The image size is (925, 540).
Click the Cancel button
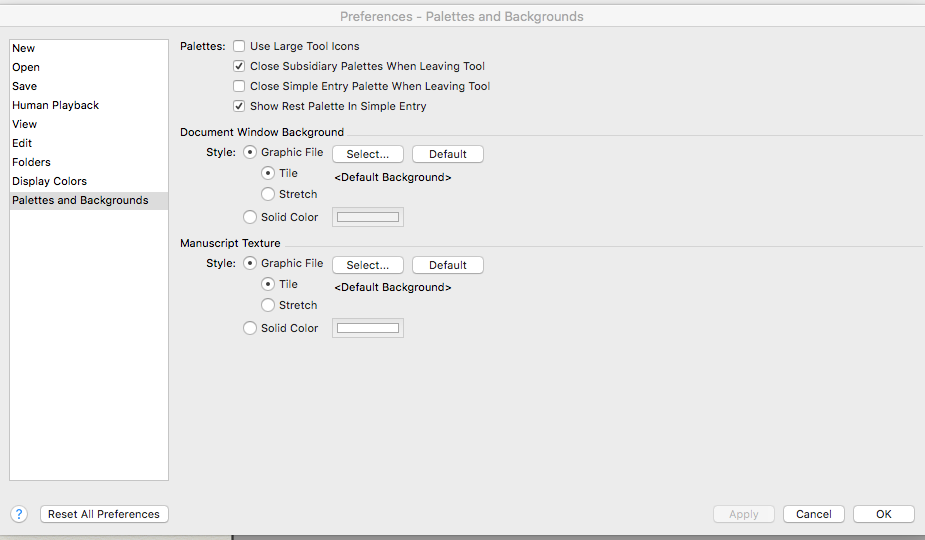(813, 514)
